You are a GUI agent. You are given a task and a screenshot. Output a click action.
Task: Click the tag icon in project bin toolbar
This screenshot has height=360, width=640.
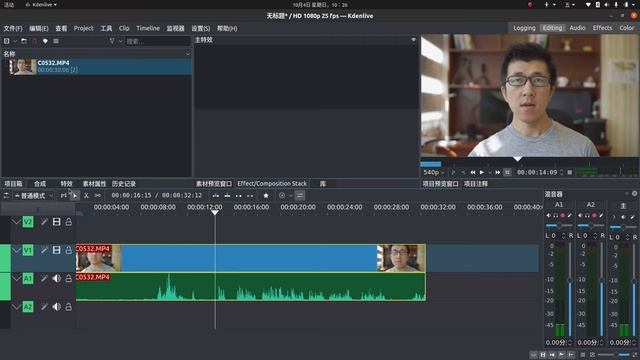coord(45,41)
